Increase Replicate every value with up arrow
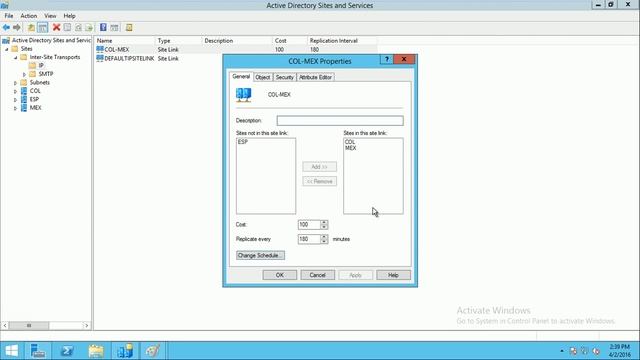 click(324, 237)
